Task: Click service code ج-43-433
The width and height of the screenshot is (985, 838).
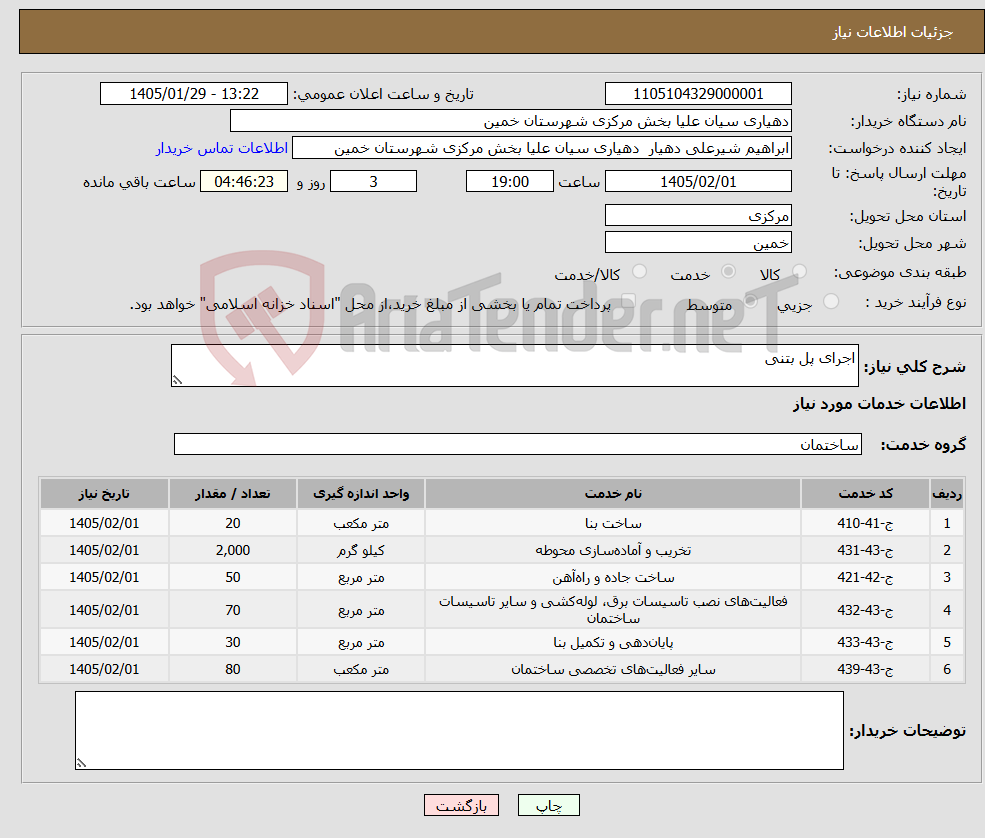Action: click(x=865, y=643)
